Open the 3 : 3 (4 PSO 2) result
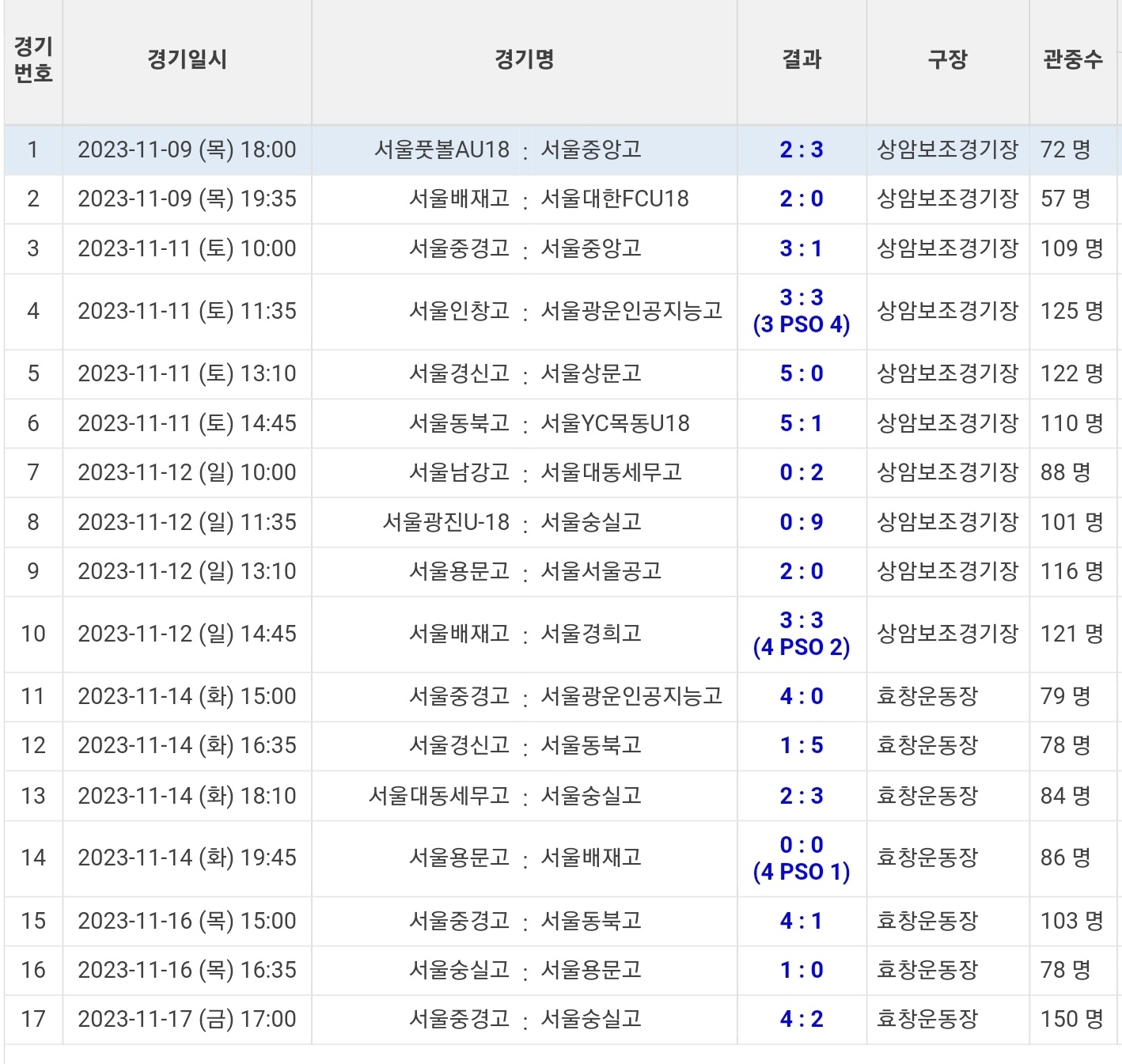 [802, 634]
